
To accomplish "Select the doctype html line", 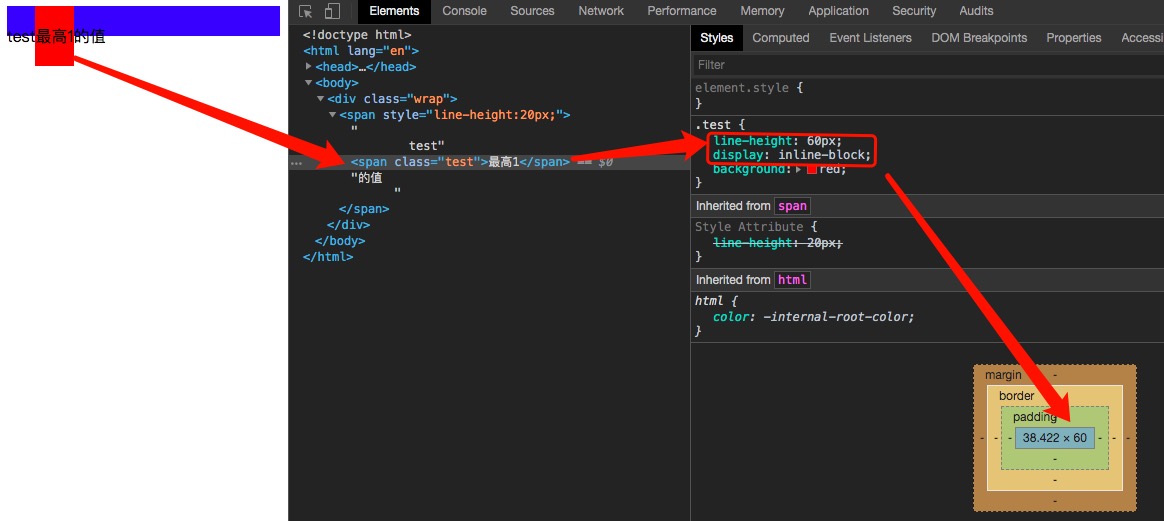I will pos(357,35).
